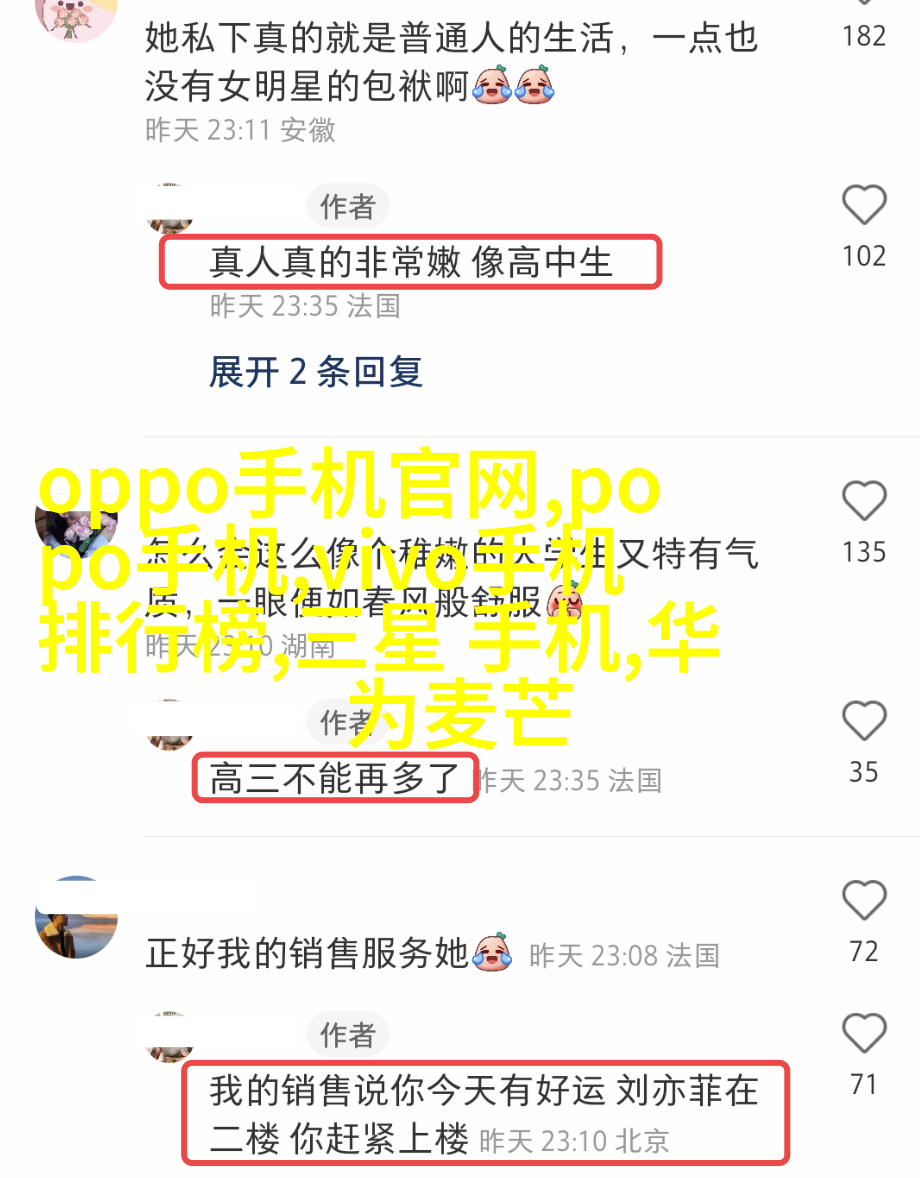Select the comment 真人真的非常嫩 像高中生
The height and width of the screenshot is (1178, 920).
(410, 262)
